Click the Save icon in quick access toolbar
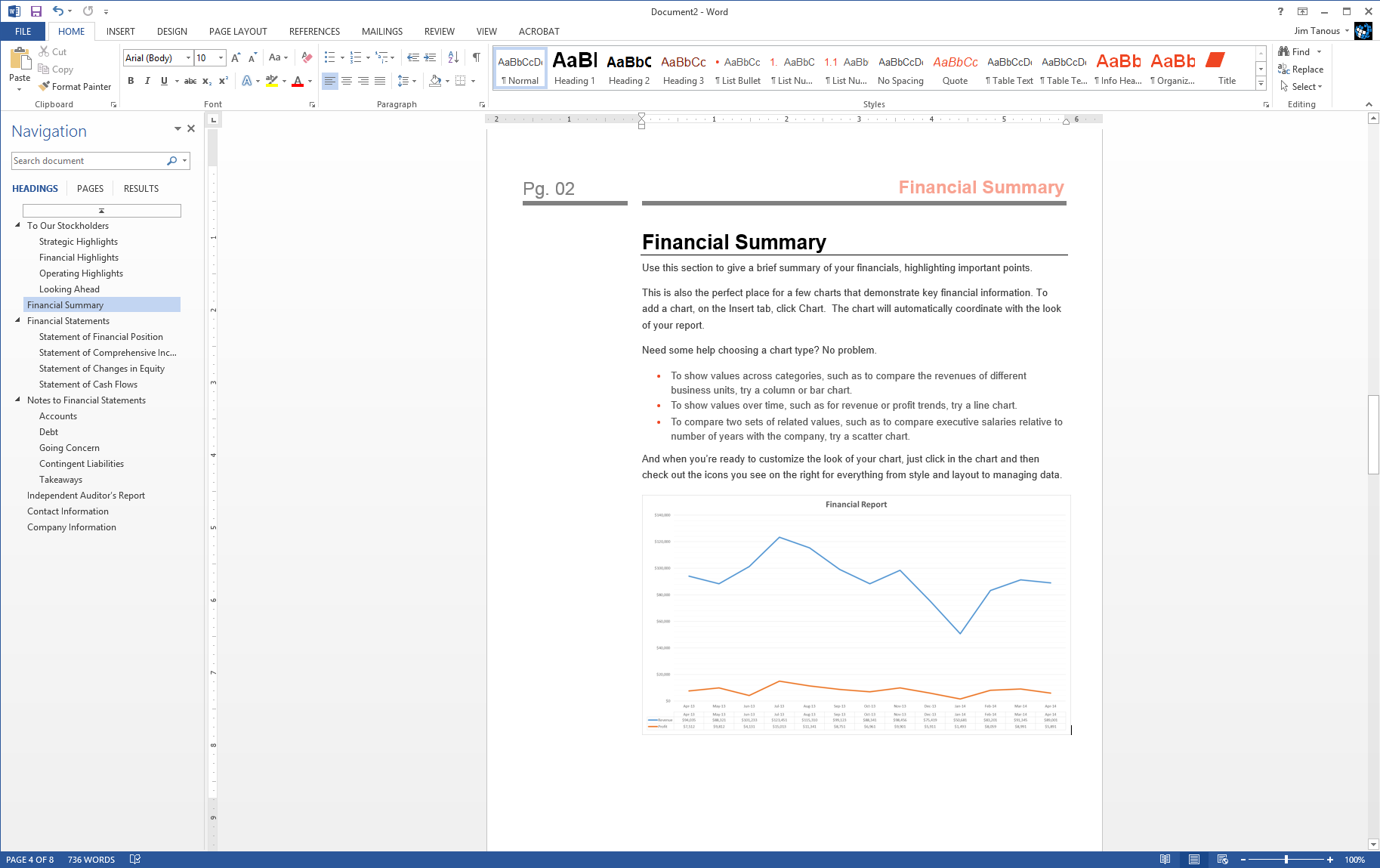 tap(36, 11)
